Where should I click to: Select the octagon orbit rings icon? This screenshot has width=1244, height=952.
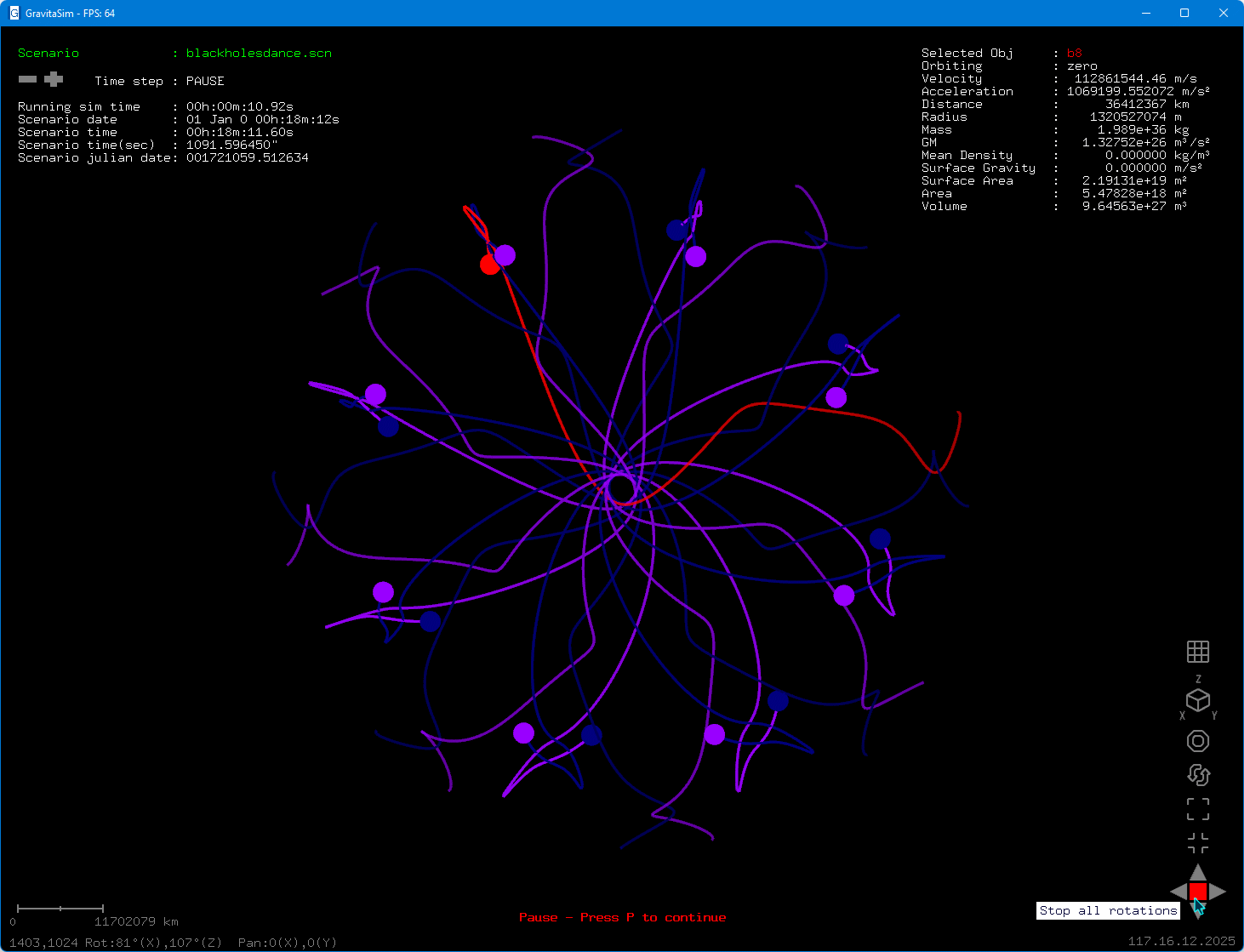click(x=1198, y=741)
